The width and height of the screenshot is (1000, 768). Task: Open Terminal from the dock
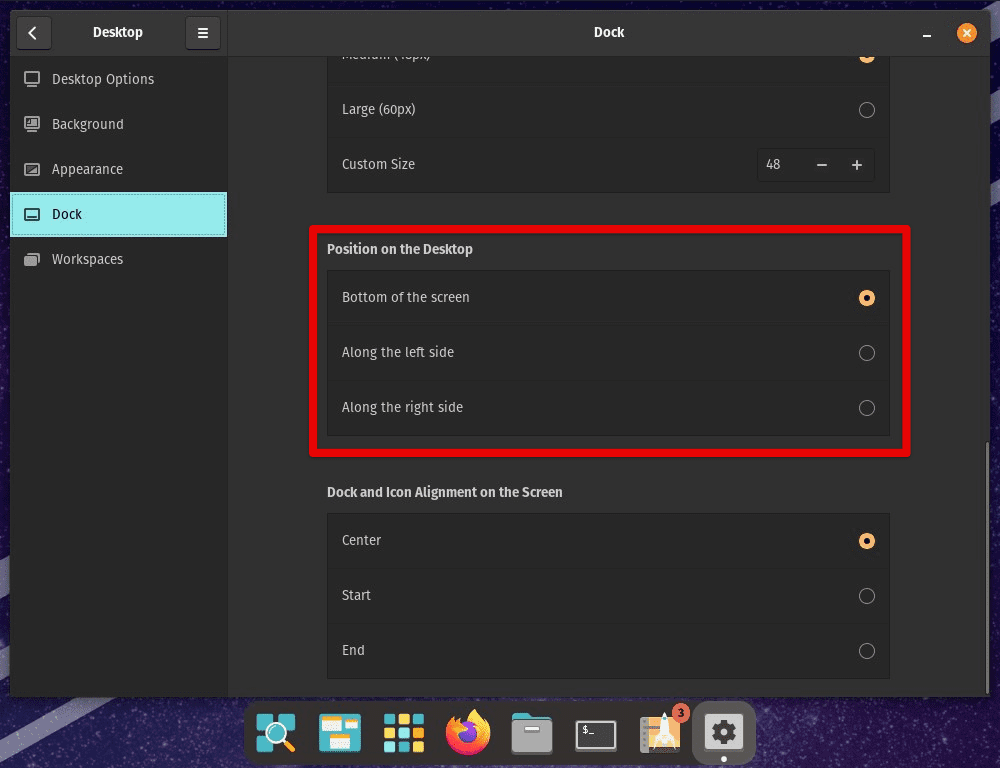pyautogui.click(x=596, y=735)
